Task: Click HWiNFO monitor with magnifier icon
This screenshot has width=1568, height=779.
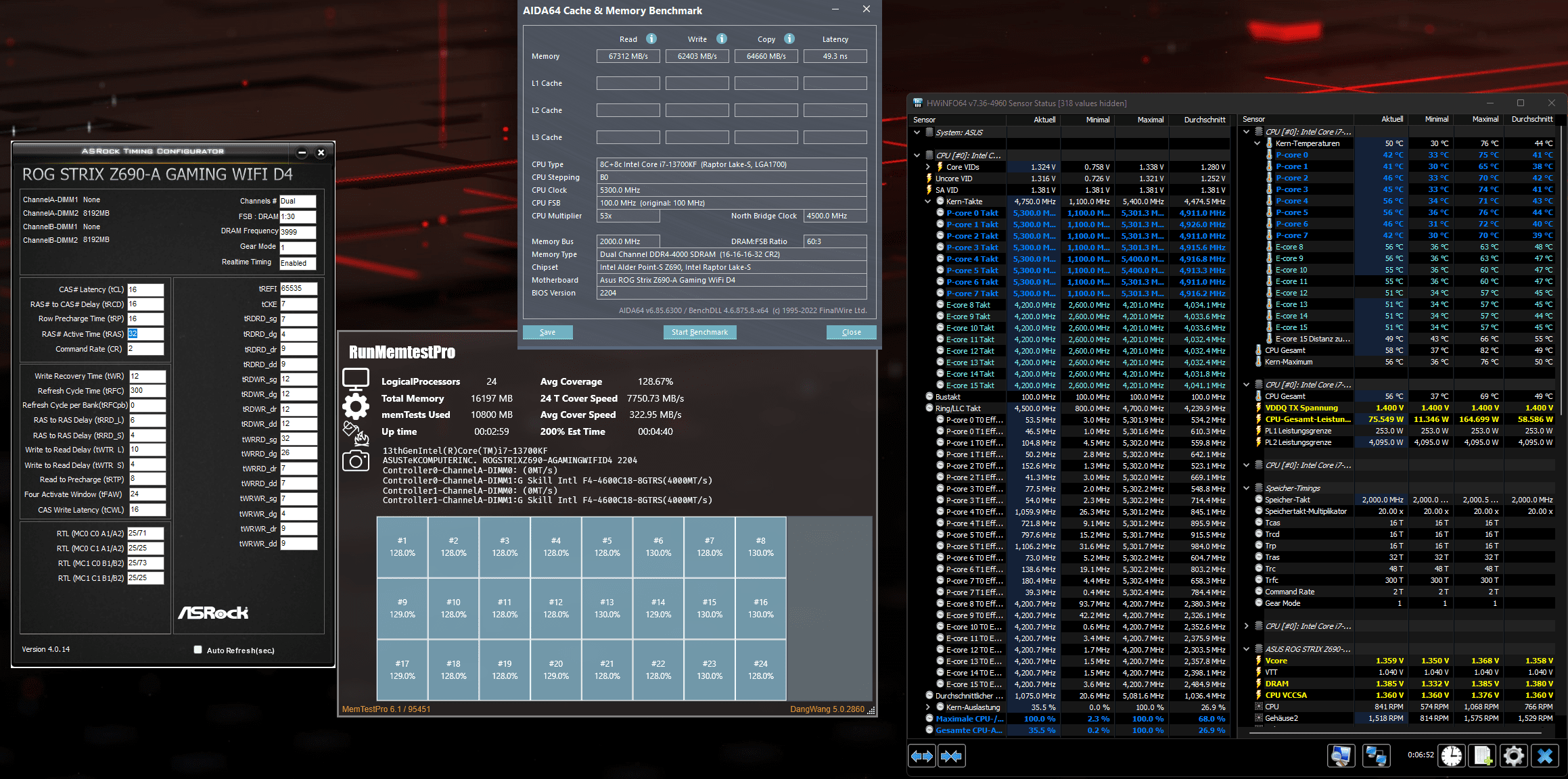Action: click(x=1341, y=755)
